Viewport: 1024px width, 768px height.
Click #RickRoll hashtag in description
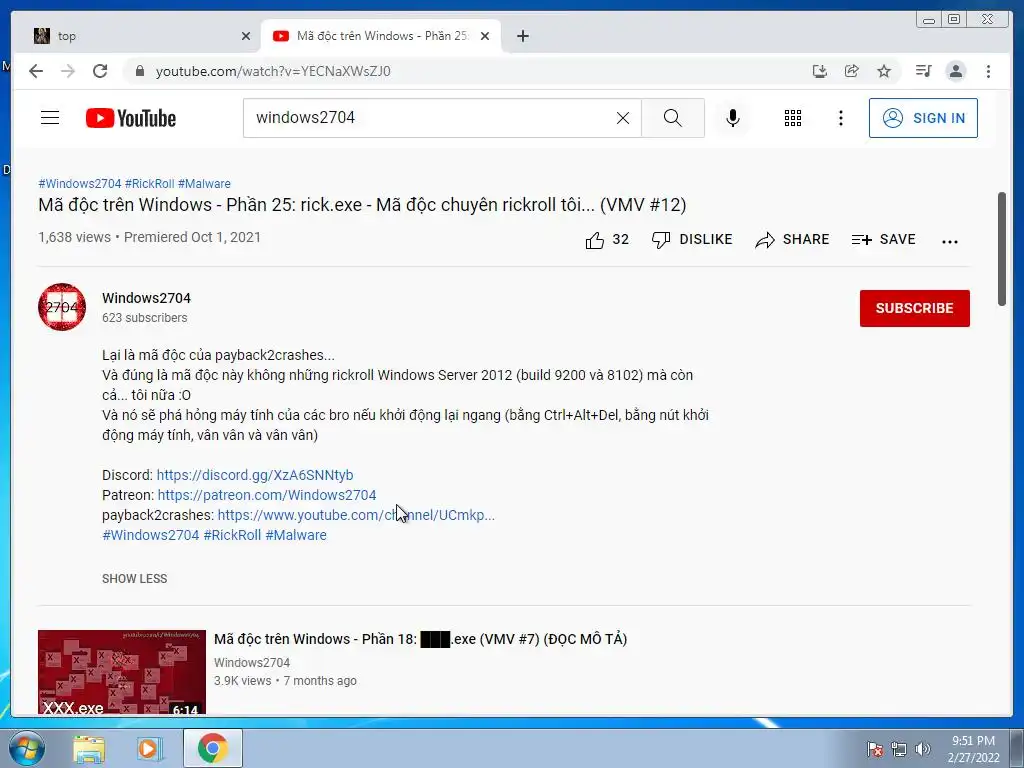click(x=232, y=535)
